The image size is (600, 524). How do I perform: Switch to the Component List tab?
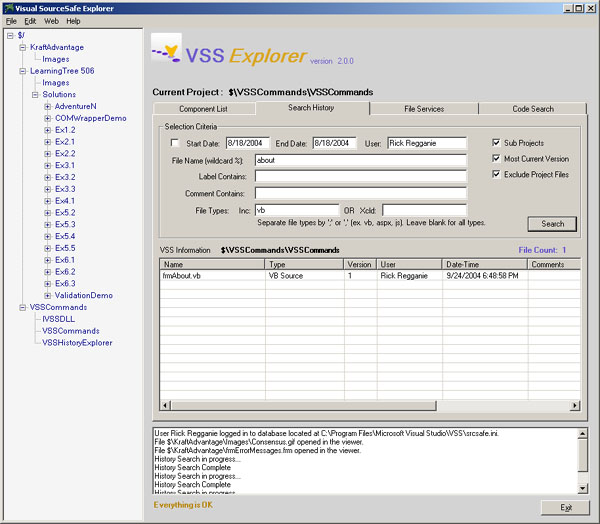pyautogui.click(x=204, y=109)
